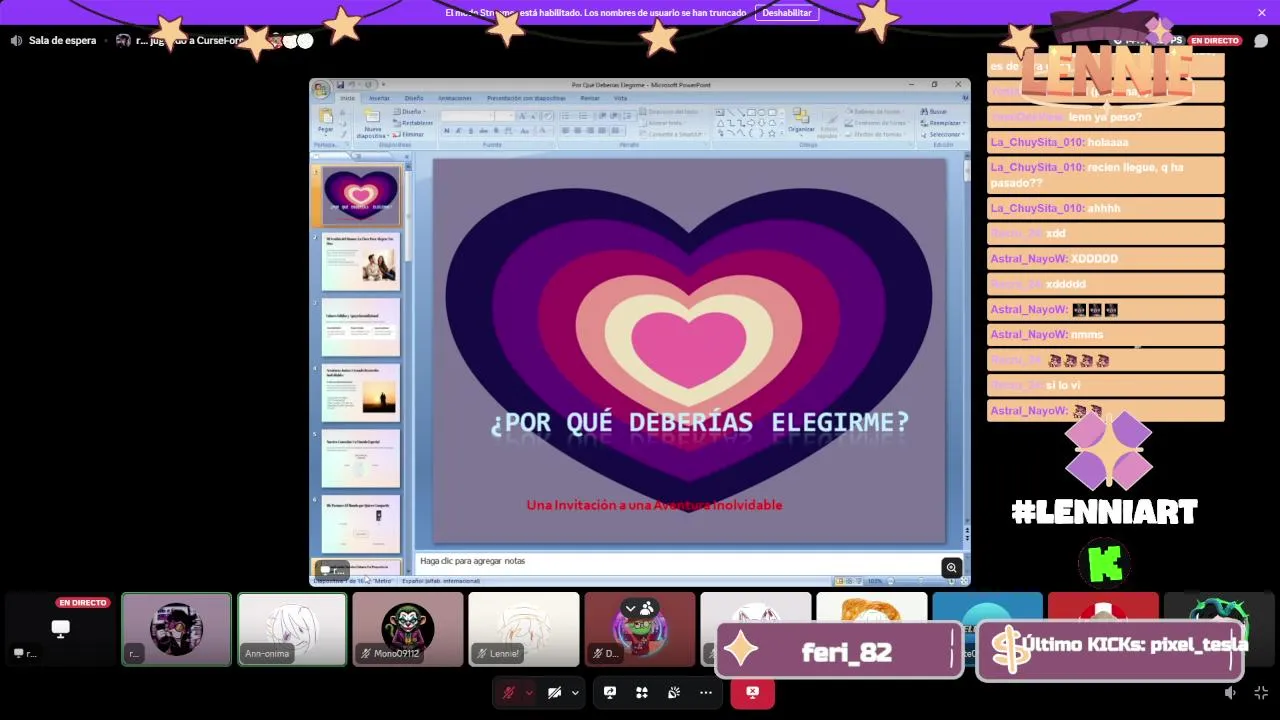Click Astral_NayoW message 'XDDDDD'
The image size is (1280, 720).
1105,258
